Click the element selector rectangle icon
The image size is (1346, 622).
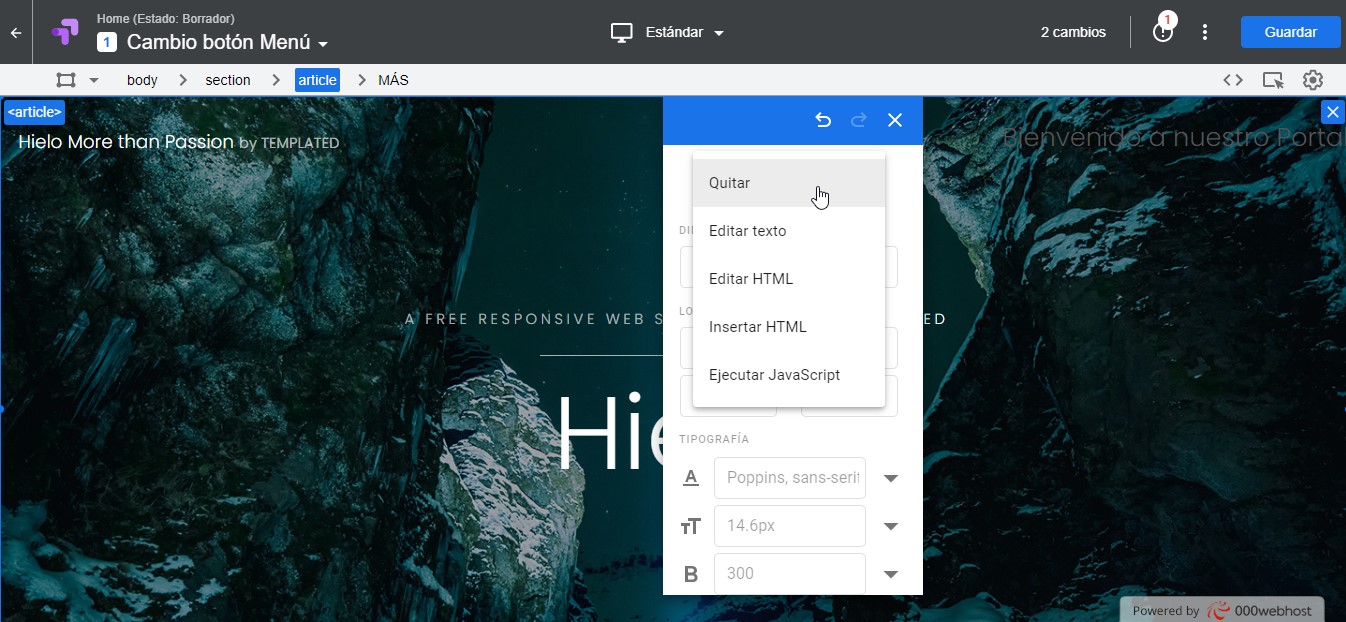pyautogui.click(x=66, y=80)
